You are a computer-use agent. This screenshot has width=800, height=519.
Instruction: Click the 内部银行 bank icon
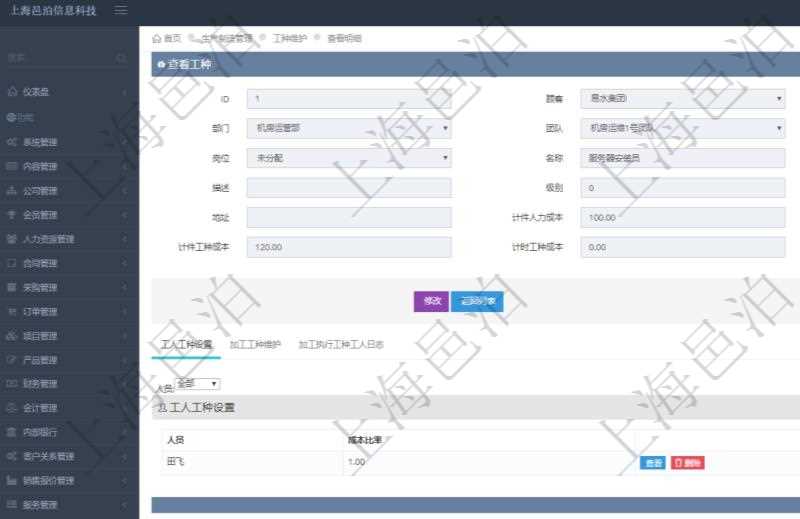coord(12,432)
